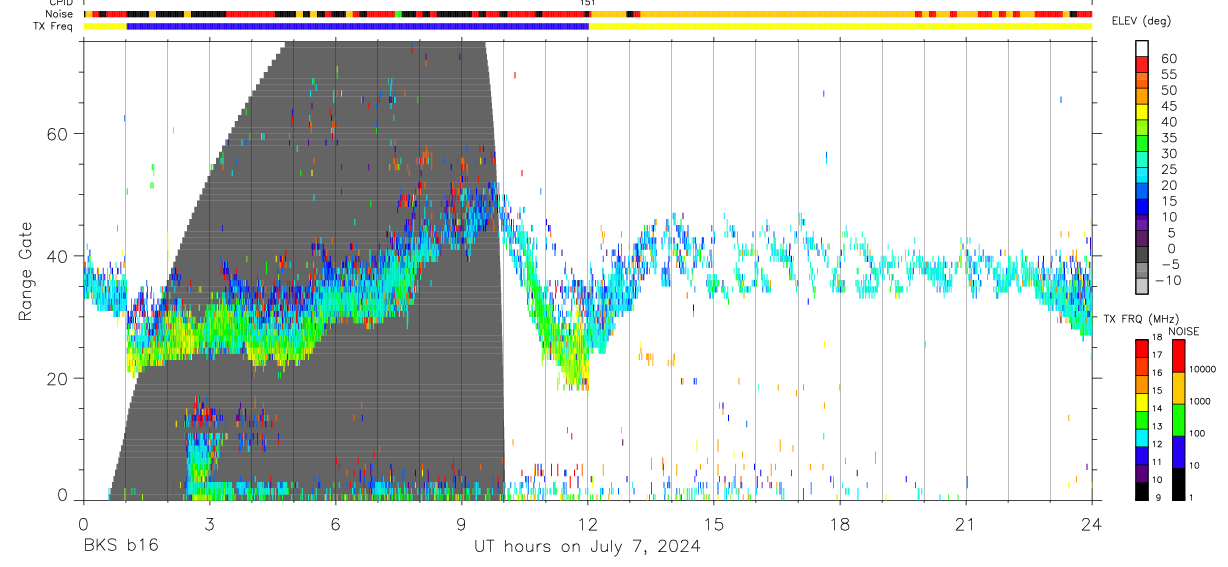Viewport: 1228px width, 567px height.
Task: Click the 50 label on the ELEV color bar
Action: click(1168, 90)
